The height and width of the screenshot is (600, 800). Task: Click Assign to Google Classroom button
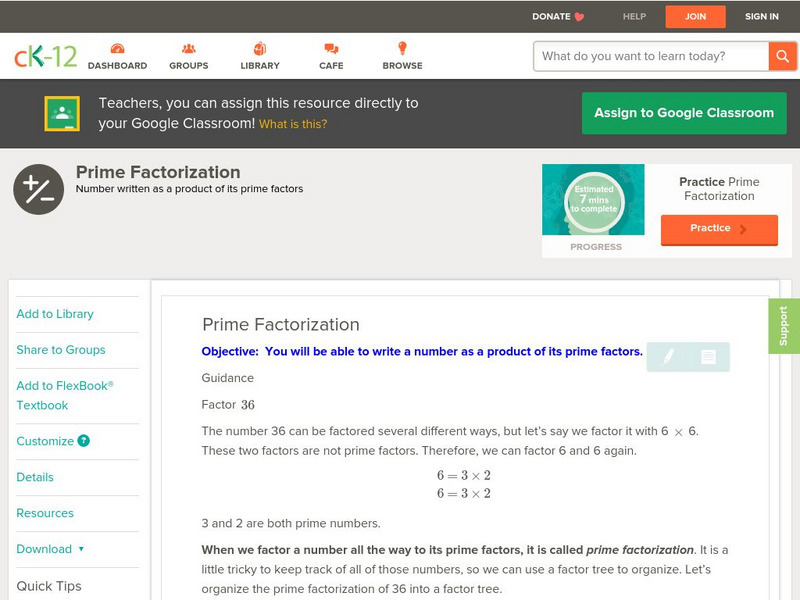684,113
